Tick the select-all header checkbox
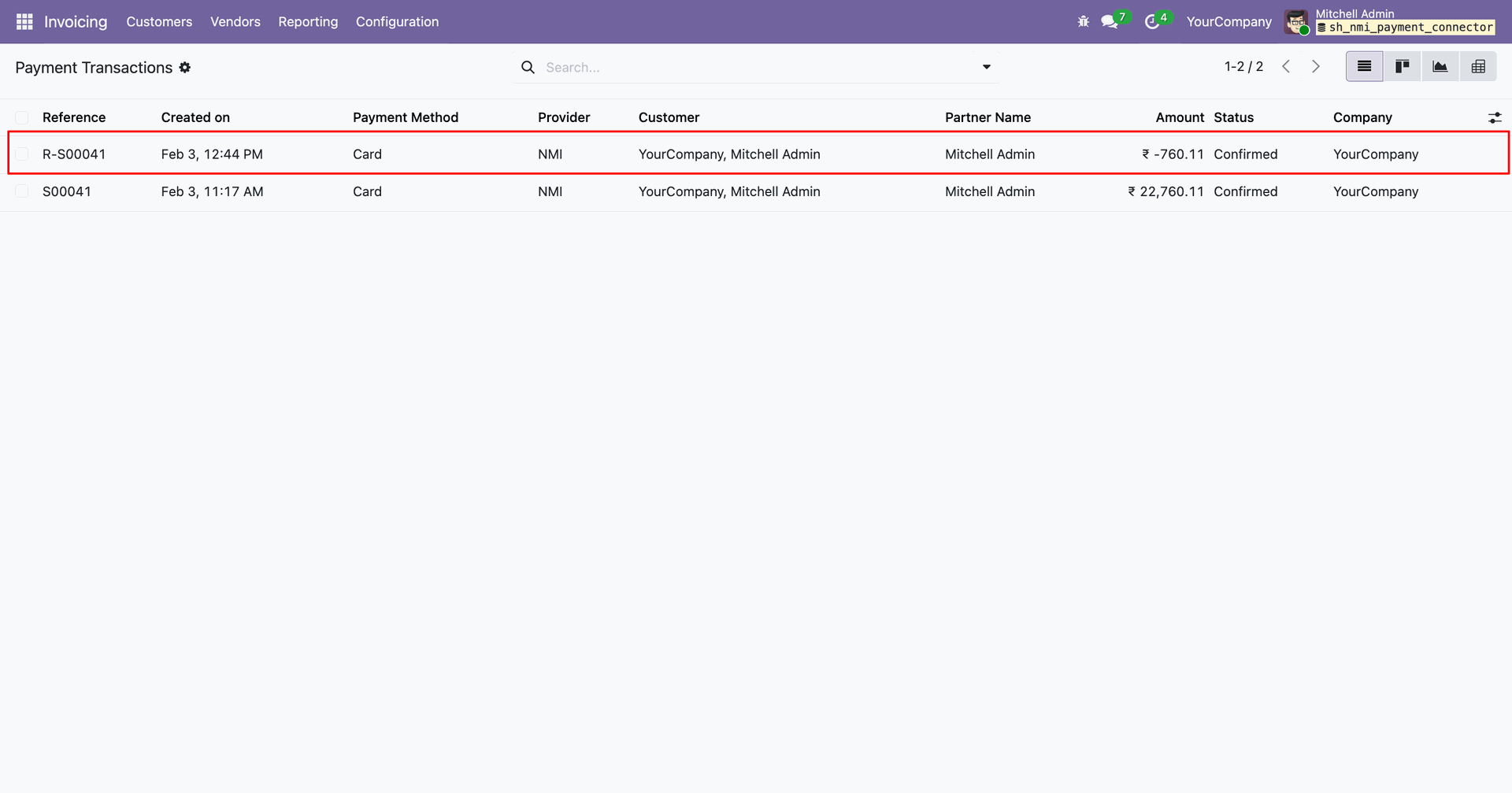Screen dimensions: 1512x793 (22, 117)
